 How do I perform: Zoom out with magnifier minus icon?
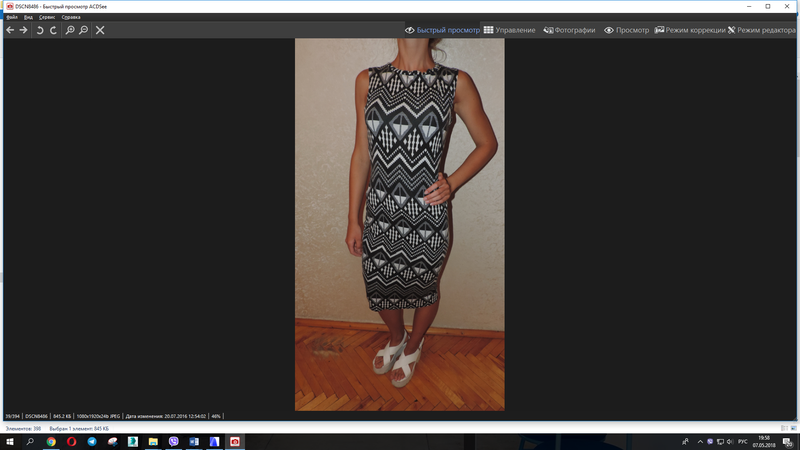83,30
